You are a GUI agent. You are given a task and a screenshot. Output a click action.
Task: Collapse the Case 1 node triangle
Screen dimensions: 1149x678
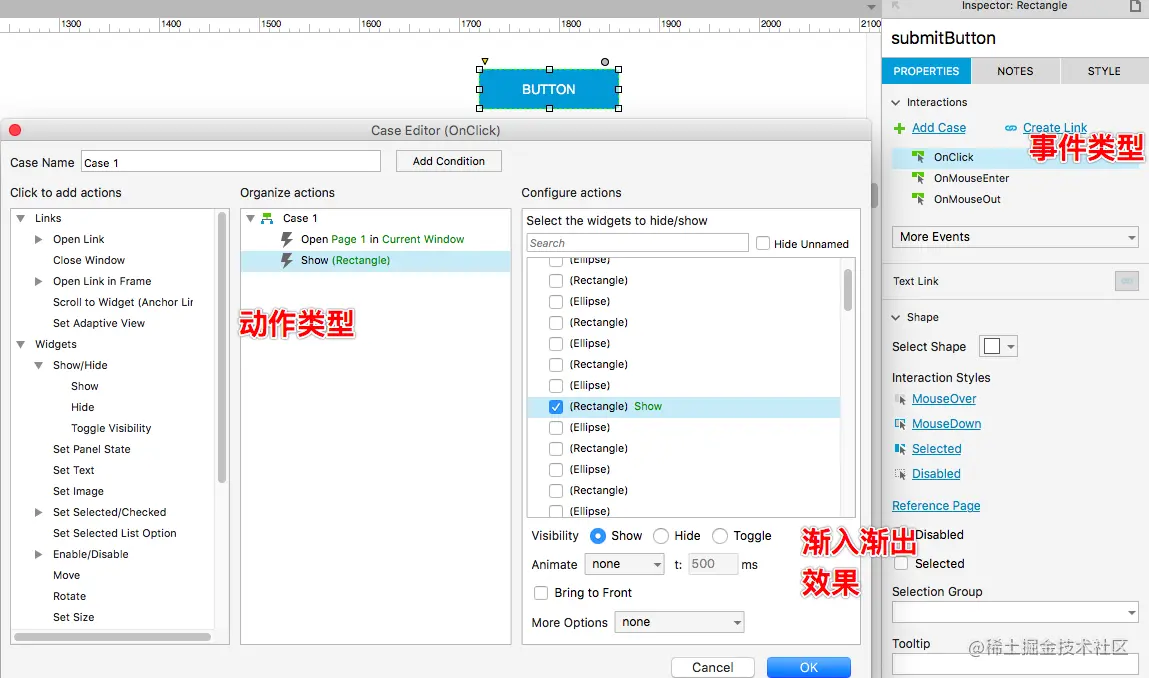[x=250, y=218]
